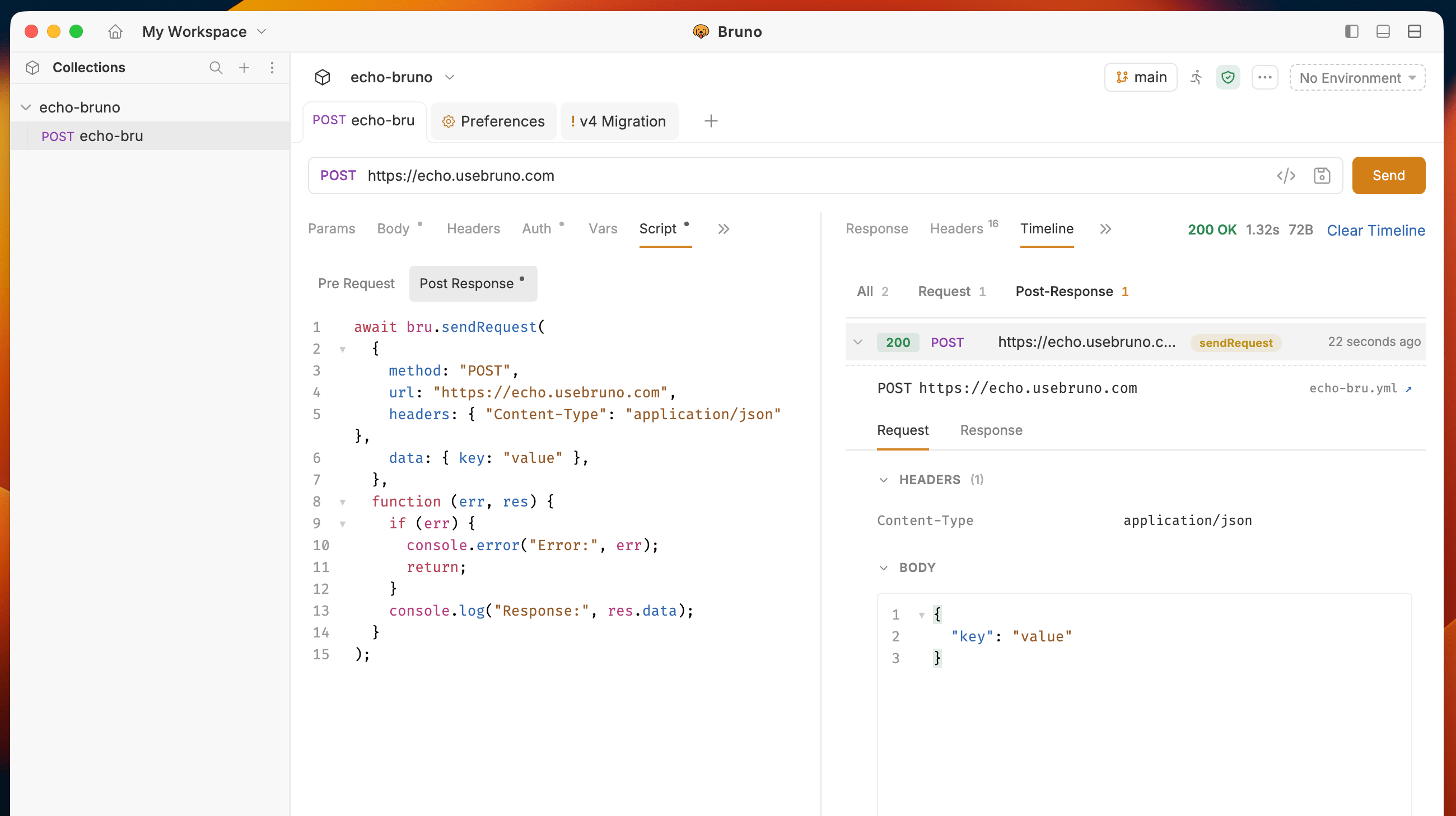The image size is (1456, 816).
Task: Click inside the script editor on line 13
Action: [x=541, y=611]
